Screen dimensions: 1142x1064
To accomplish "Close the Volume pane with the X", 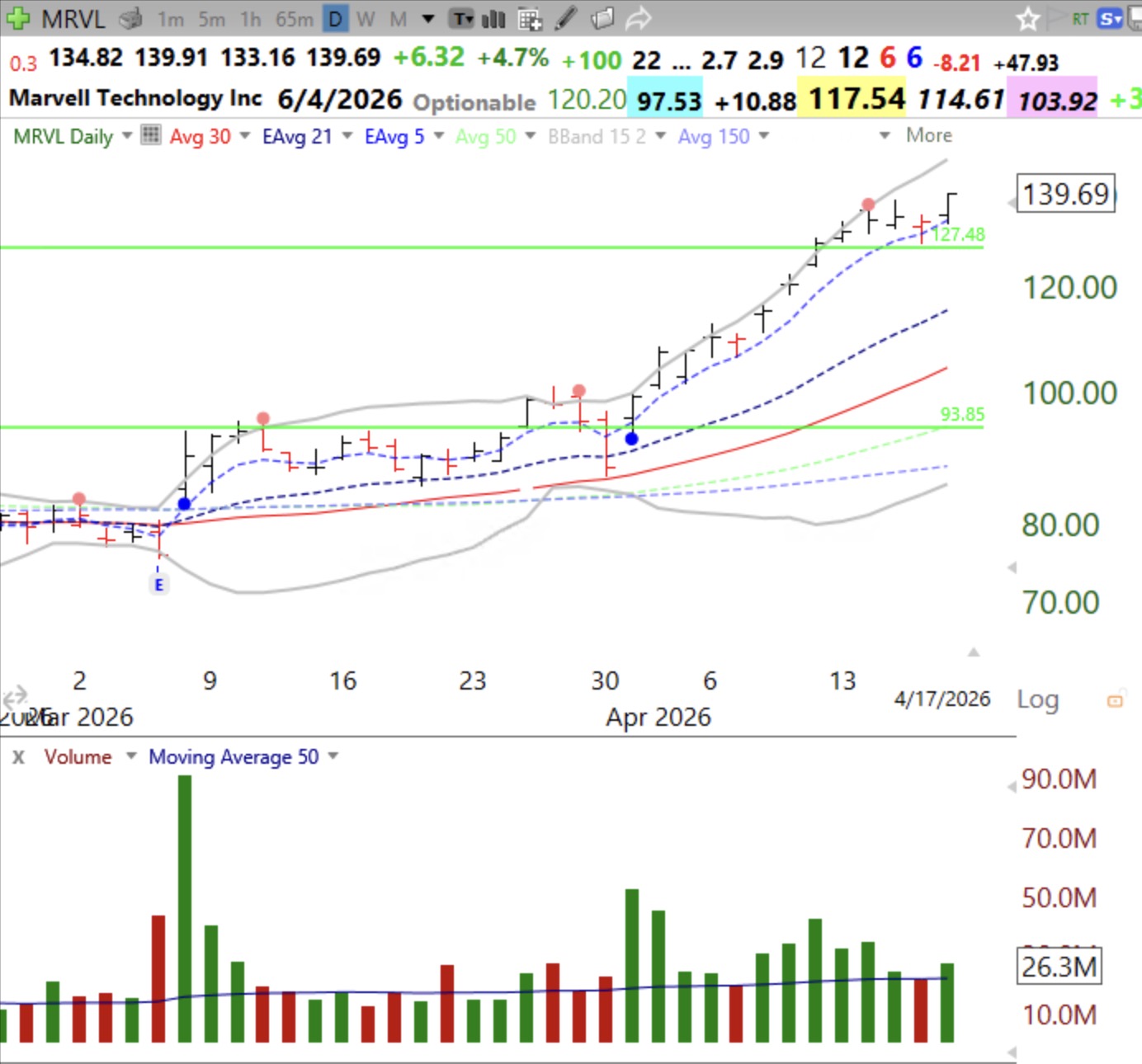I will point(18,756).
